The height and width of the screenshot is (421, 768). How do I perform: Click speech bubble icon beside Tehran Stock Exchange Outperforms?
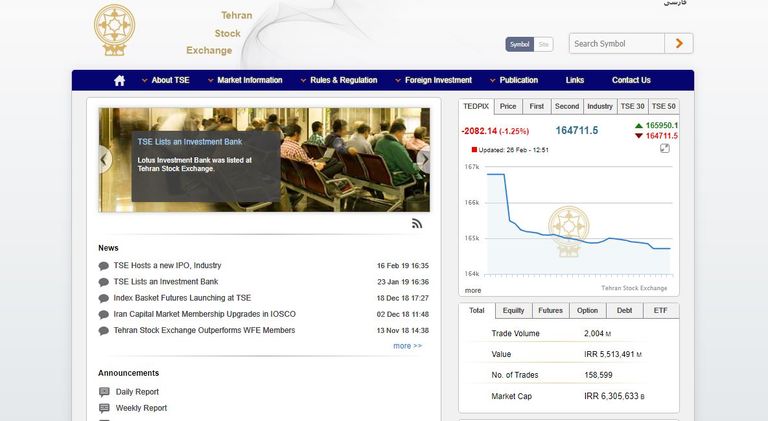[103, 330]
